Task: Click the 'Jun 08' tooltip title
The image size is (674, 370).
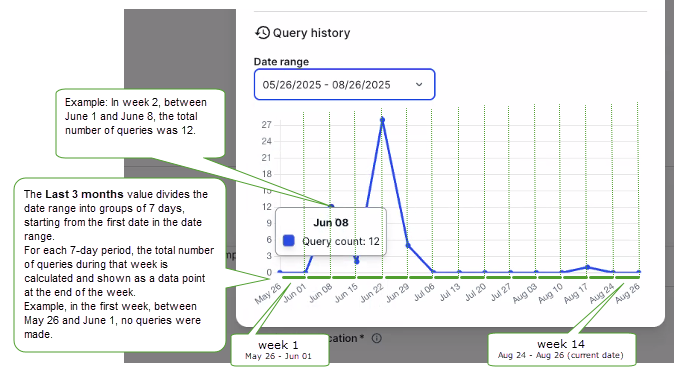Action: pyautogui.click(x=331, y=223)
